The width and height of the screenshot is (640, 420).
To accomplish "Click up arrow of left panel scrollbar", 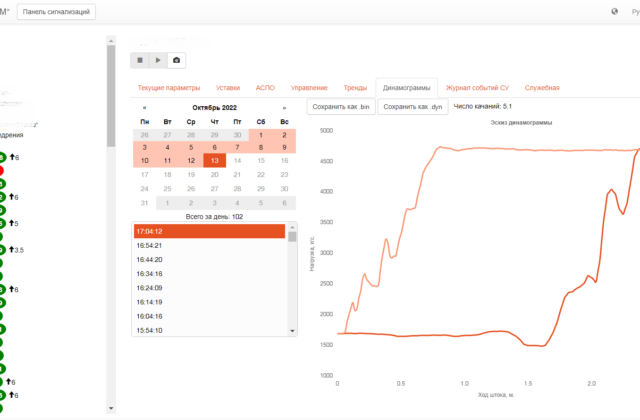I will click(111, 41).
